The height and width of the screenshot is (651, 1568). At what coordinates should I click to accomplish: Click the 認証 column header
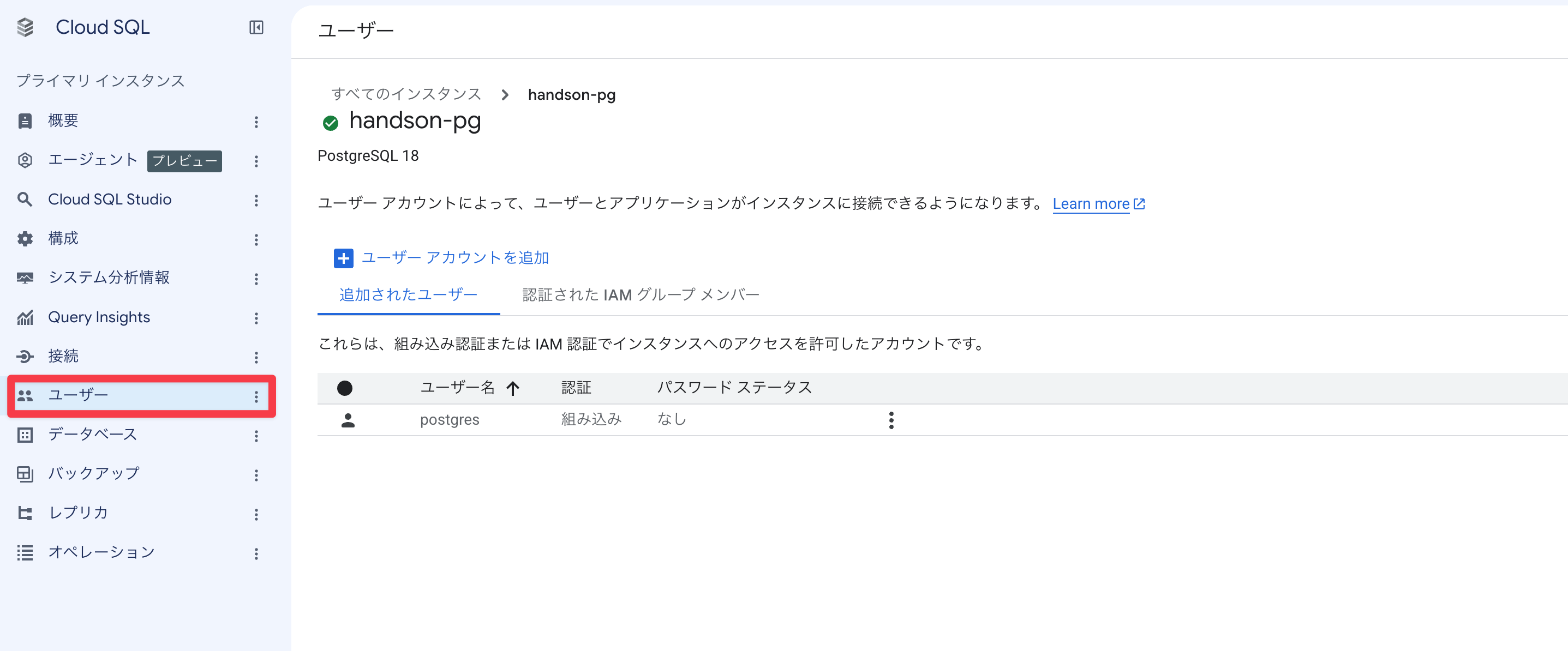click(576, 388)
